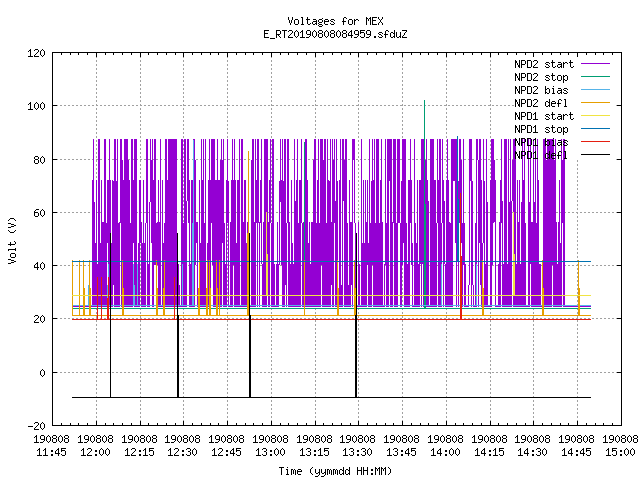Click the "NPD2 start" legend label
Screen dimensions: 640x480
pos(544,64)
